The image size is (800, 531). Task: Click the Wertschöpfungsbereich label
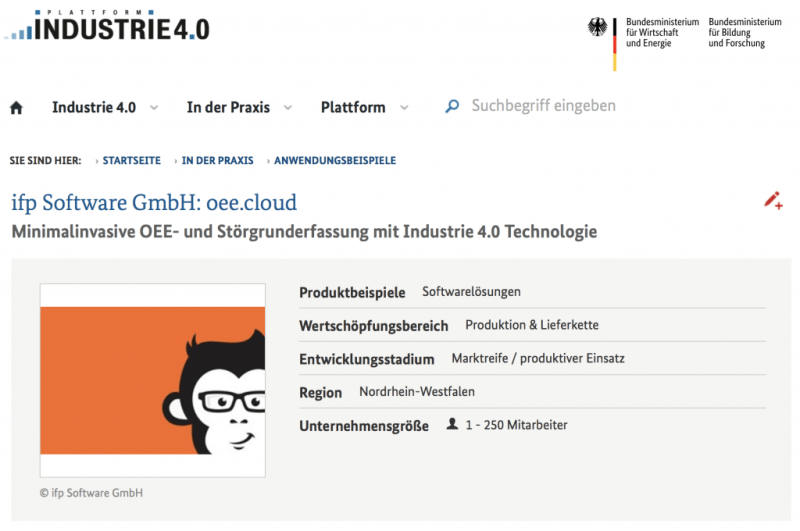pyautogui.click(x=373, y=326)
